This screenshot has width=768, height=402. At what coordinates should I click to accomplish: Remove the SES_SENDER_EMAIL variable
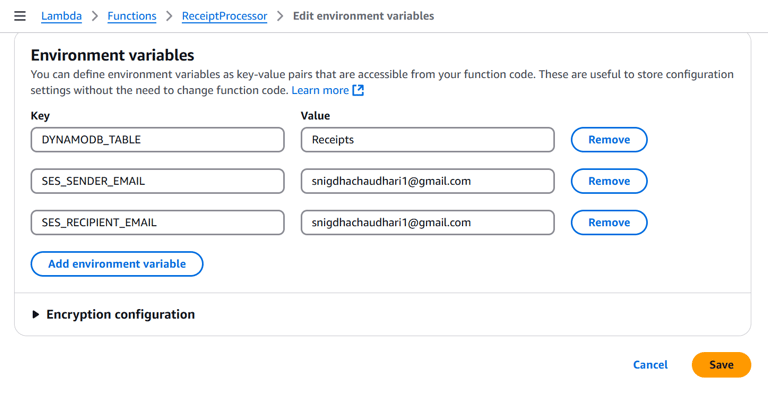[x=608, y=181]
